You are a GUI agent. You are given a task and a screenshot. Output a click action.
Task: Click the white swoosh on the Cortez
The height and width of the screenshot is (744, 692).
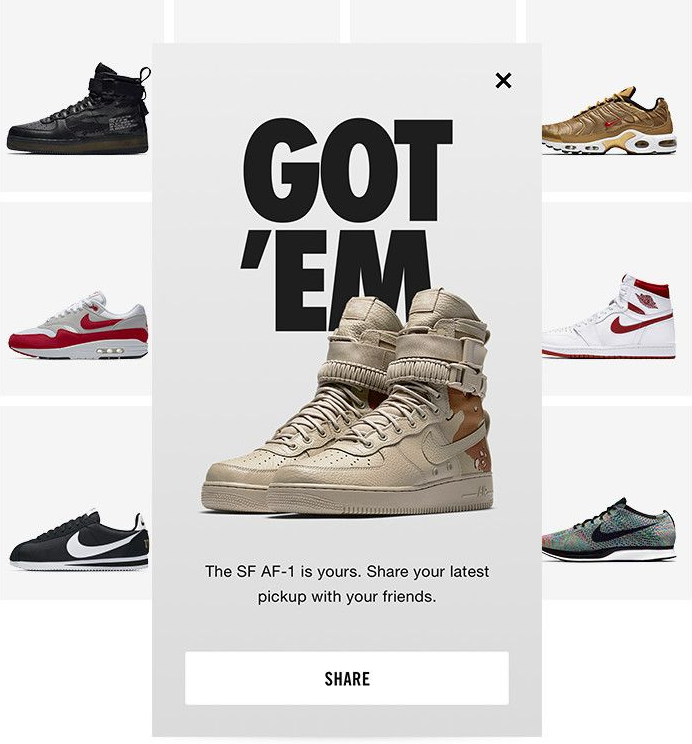(x=102, y=543)
